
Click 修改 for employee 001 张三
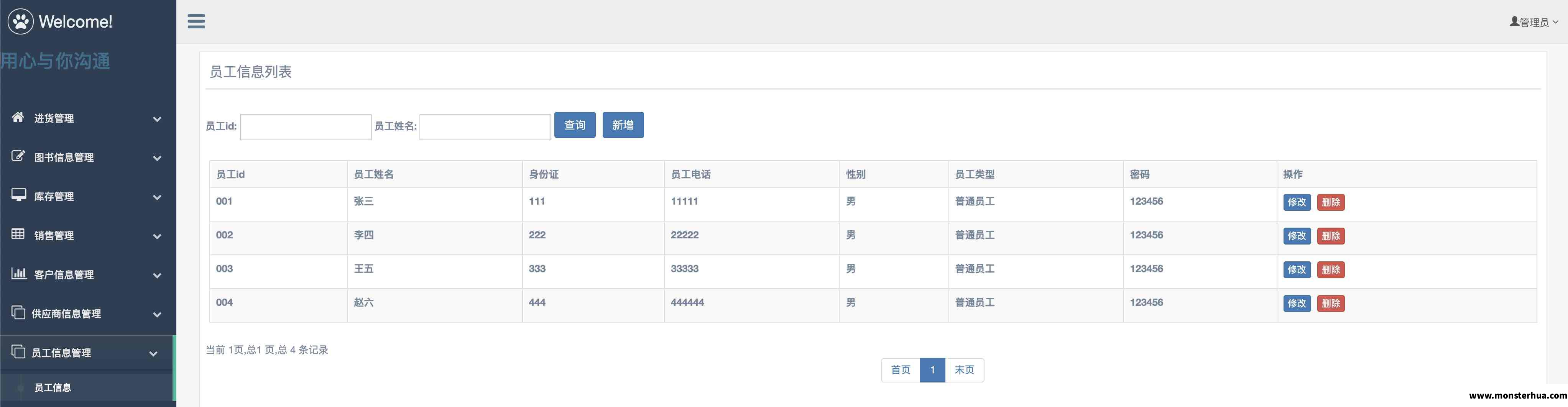pos(1297,203)
